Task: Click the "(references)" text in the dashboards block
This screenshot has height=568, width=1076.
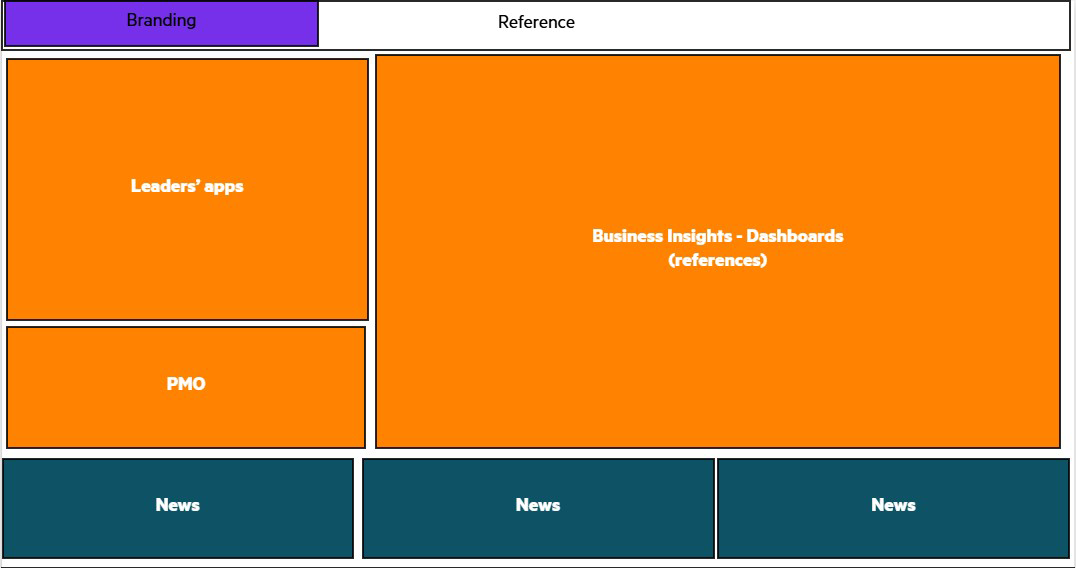Action: pyautogui.click(x=717, y=260)
